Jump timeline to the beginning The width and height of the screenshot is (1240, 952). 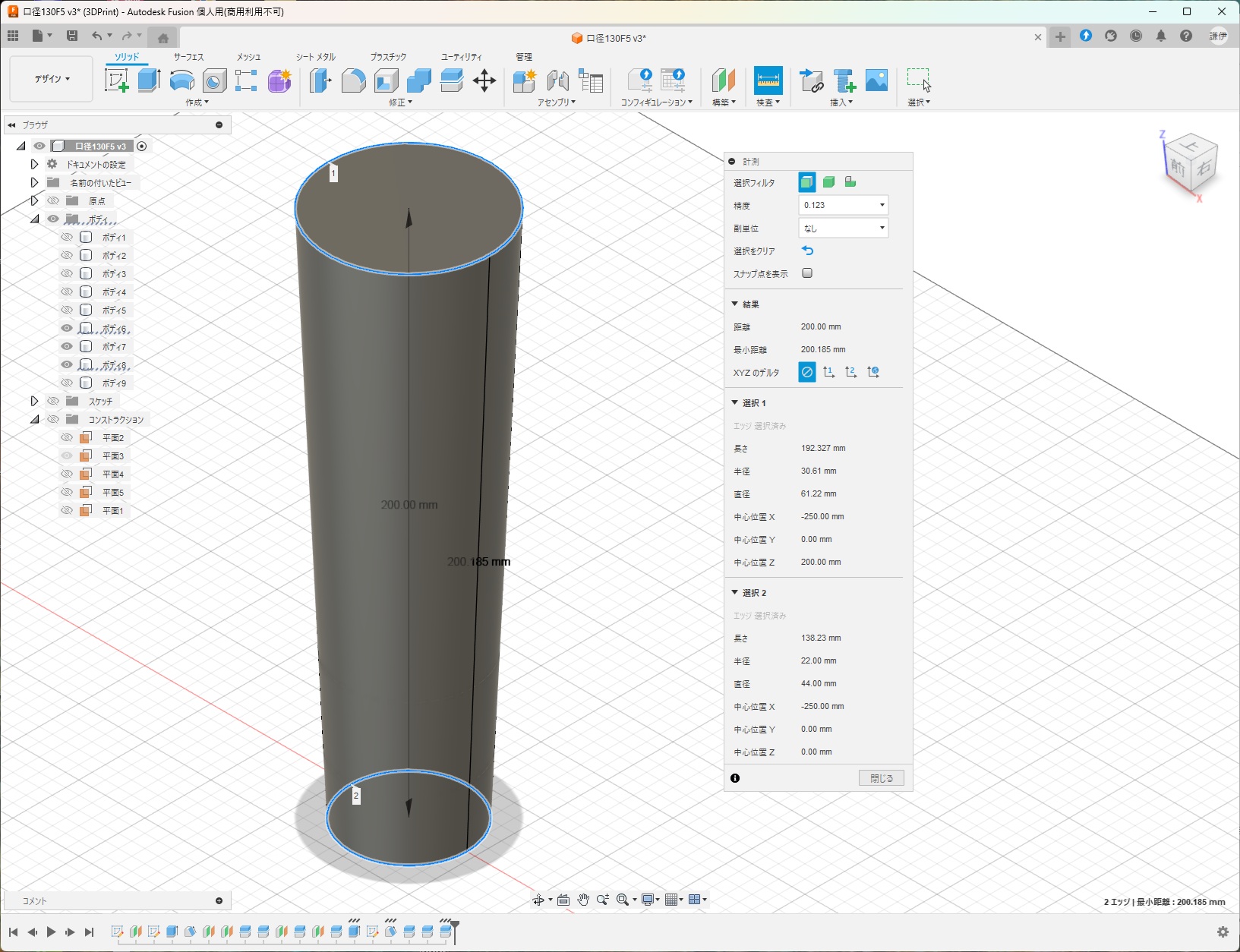click(13, 932)
